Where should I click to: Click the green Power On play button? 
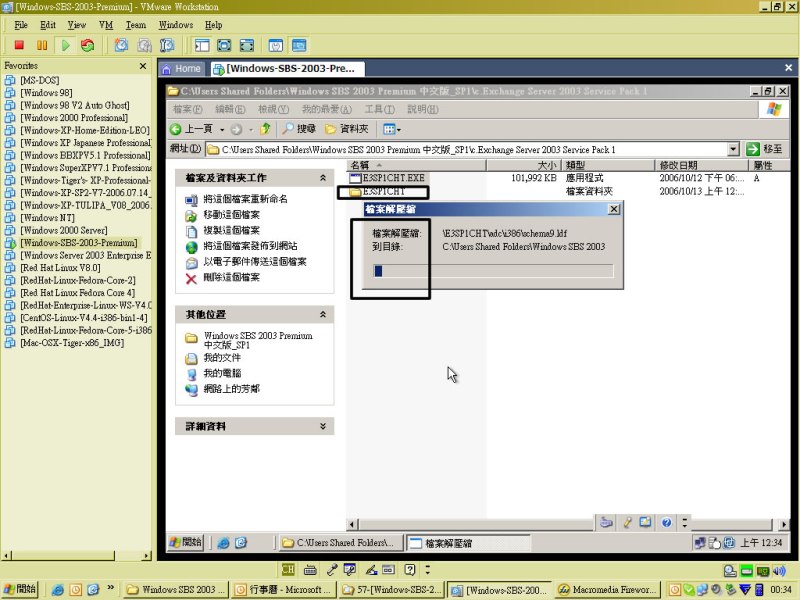[65, 45]
